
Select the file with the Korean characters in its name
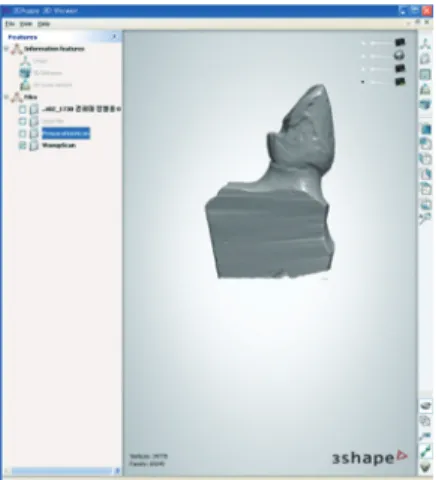(x=81, y=109)
